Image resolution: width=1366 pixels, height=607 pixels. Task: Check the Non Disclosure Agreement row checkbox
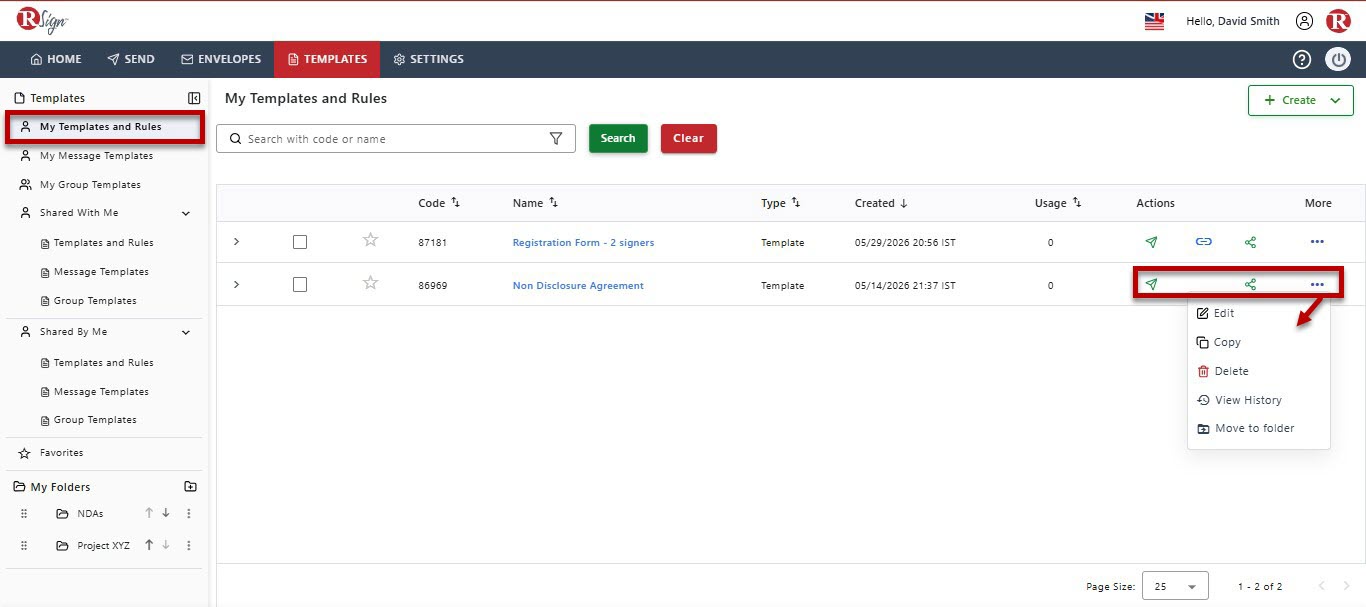coord(300,285)
